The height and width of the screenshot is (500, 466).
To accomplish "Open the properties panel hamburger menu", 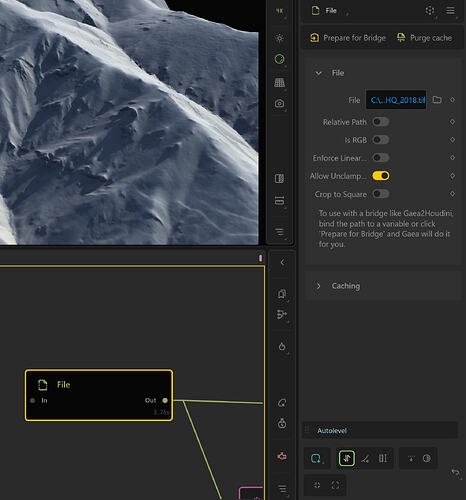I will pos(450,11).
